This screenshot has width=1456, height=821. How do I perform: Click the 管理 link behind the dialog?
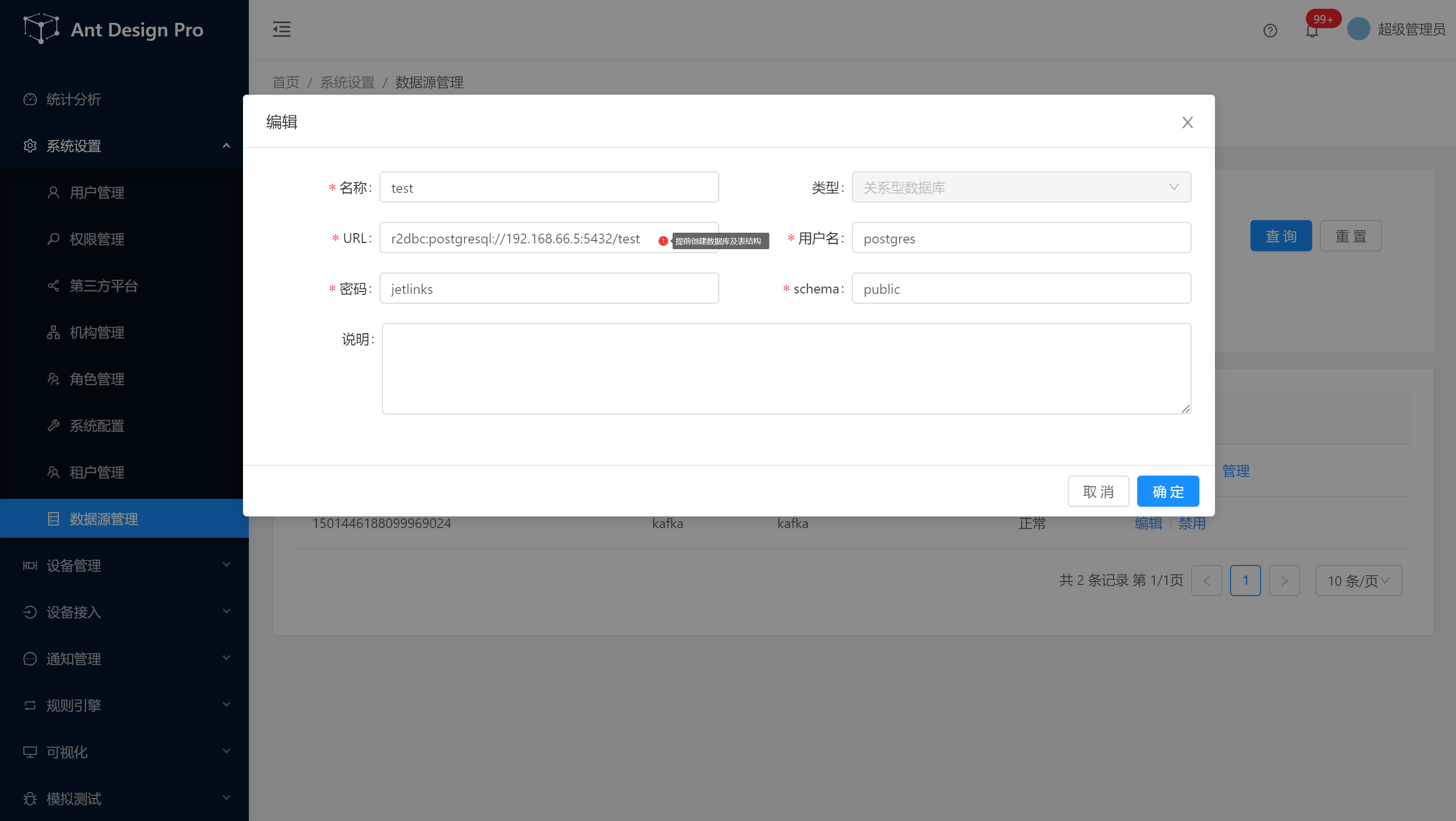[x=1236, y=471]
